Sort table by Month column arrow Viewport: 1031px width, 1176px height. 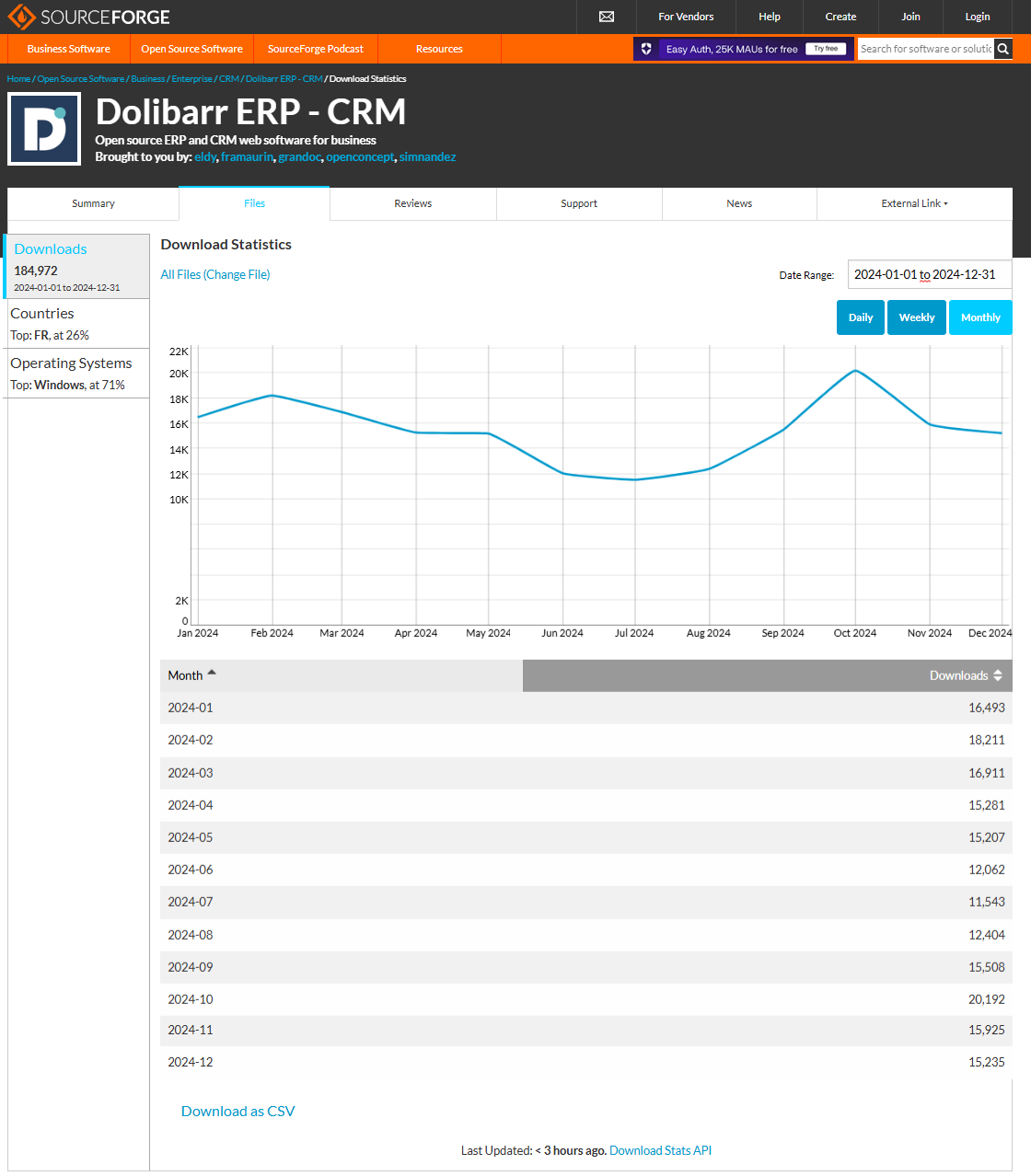(x=212, y=673)
